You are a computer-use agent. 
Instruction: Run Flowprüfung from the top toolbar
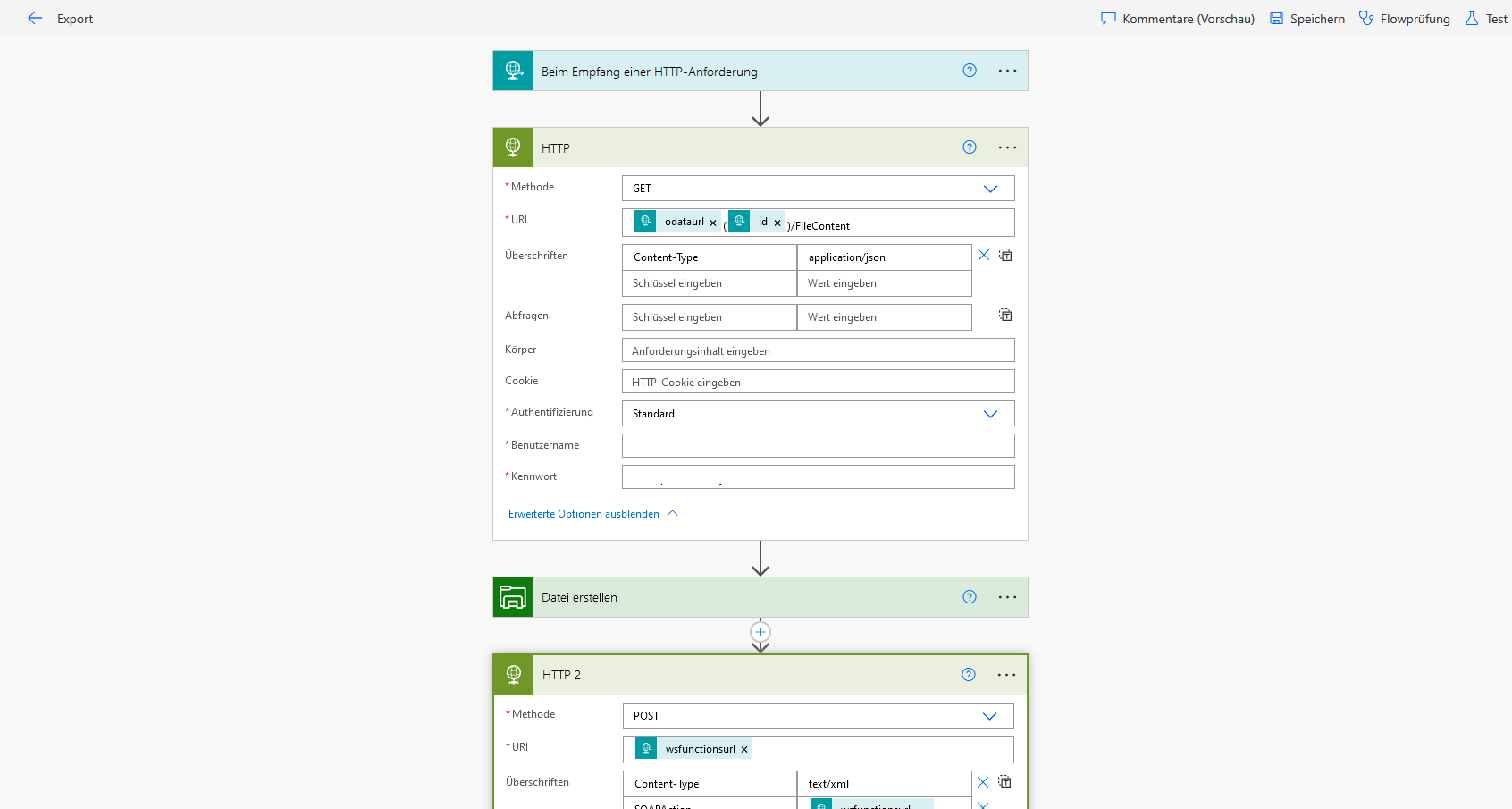pos(1405,19)
